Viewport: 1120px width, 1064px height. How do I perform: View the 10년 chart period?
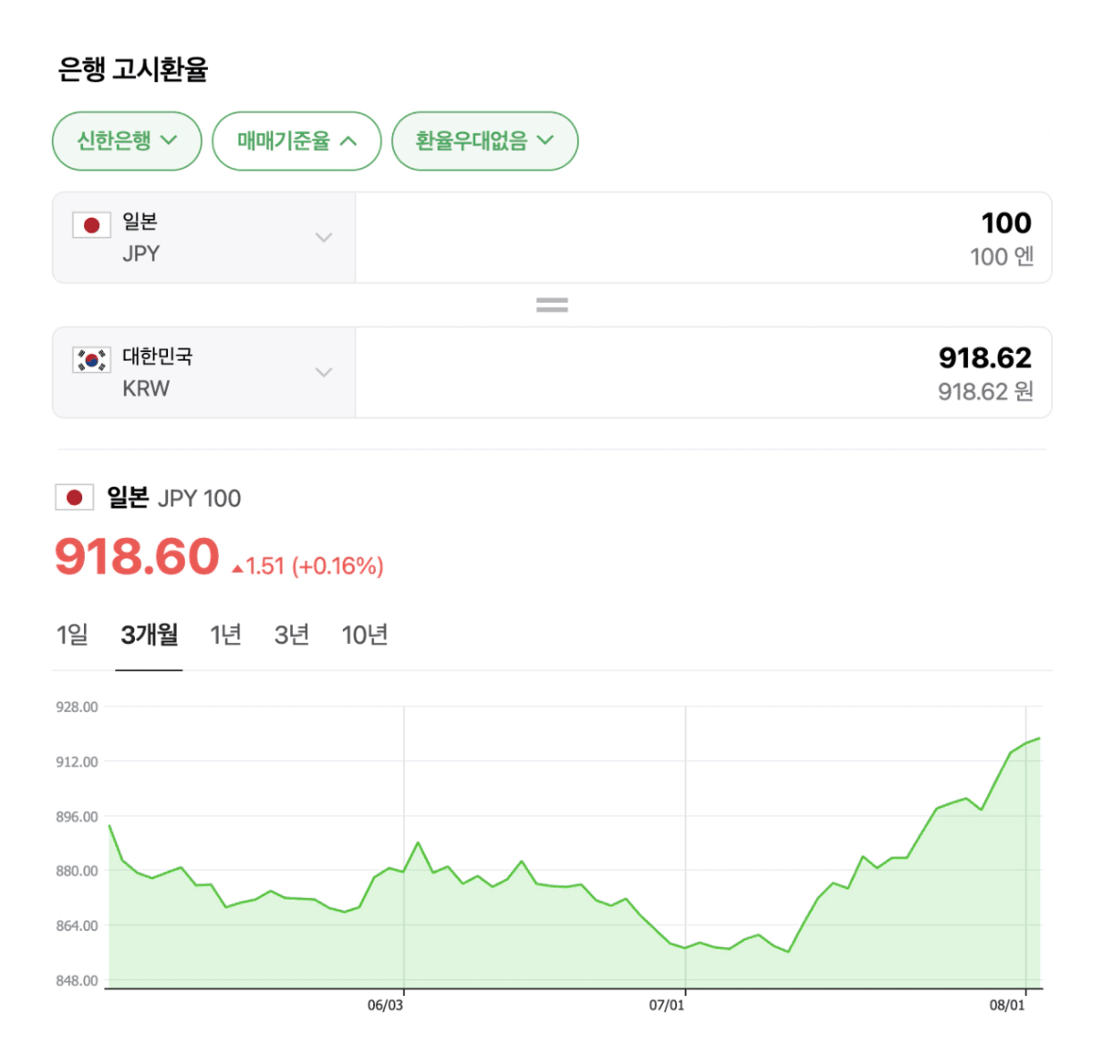coord(364,635)
